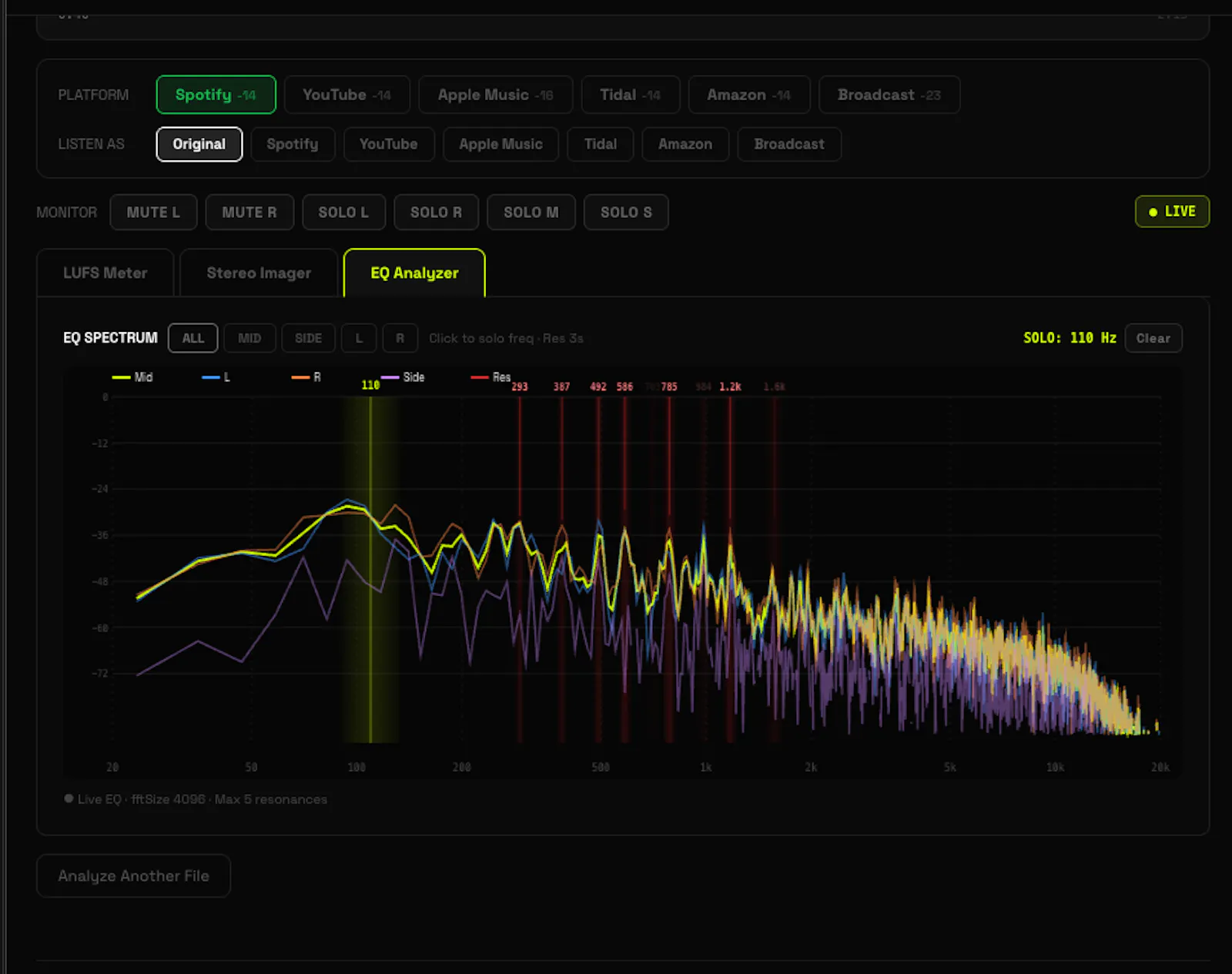Listen as Original
The height and width of the screenshot is (974, 1232).
click(x=199, y=144)
